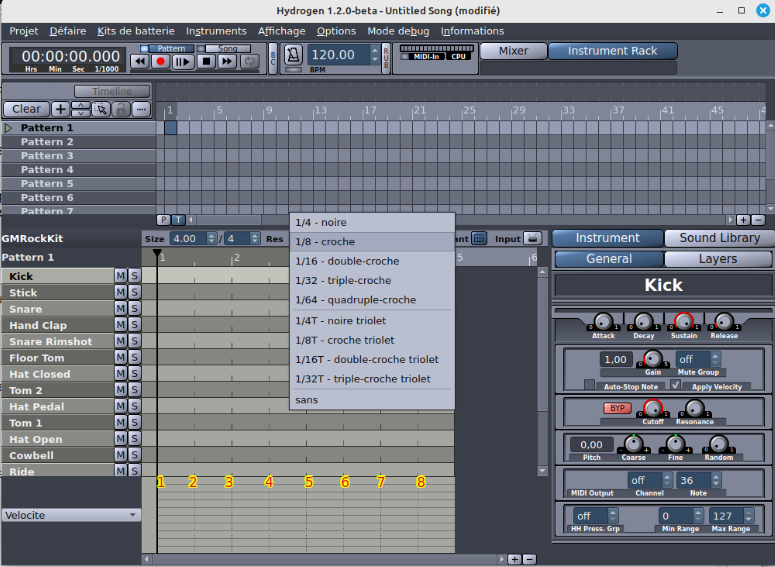The image size is (775, 567).
Task: Click the MIDI Output Channel stepper
Action: 667,480
